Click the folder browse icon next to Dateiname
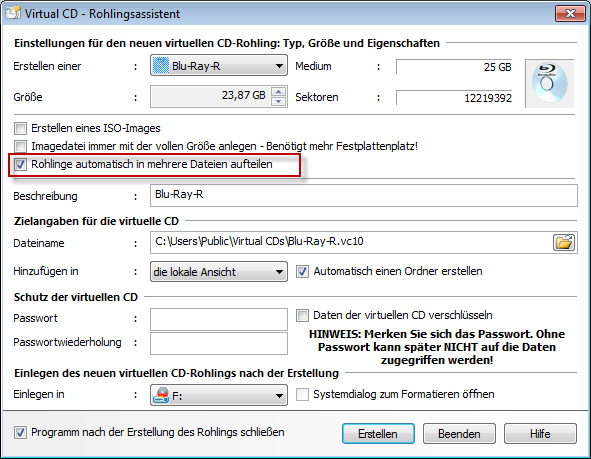Screen dimensions: 591x459 [x=564, y=242]
